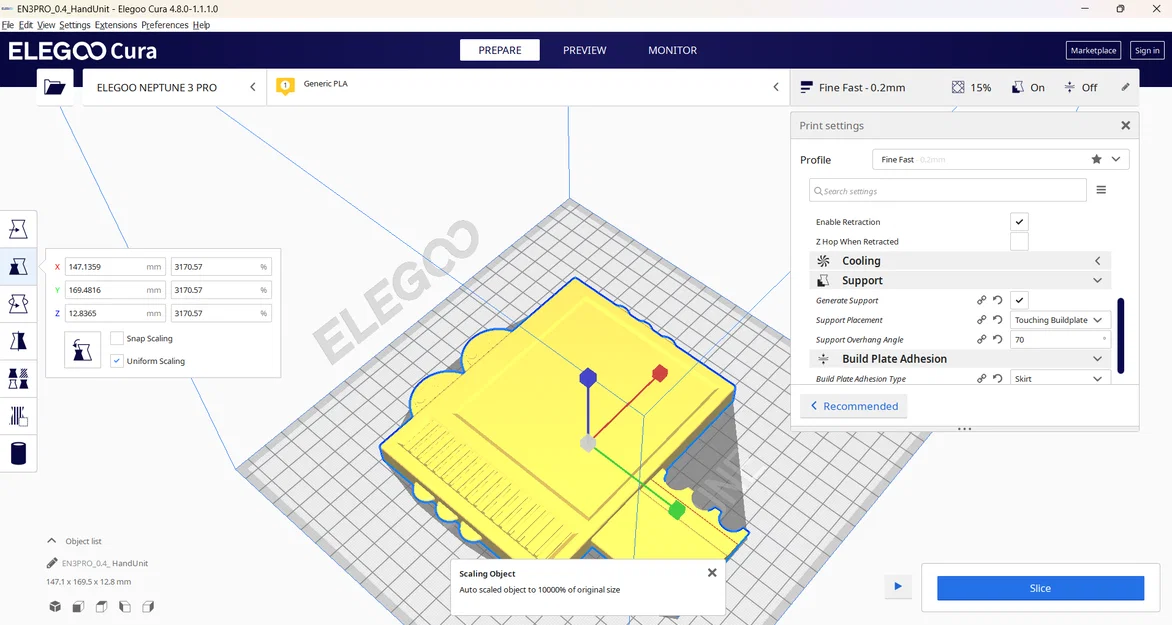Open the File menu
This screenshot has height=625, width=1172.
pyautogui.click(x=8, y=25)
